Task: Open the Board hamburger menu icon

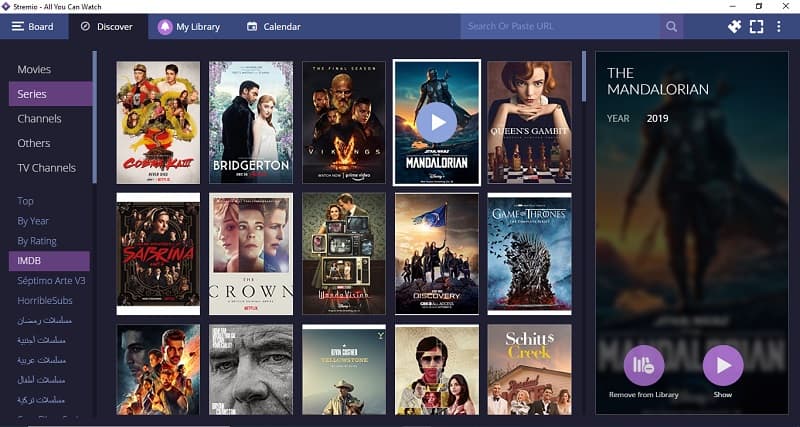Action: [x=18, y=27]
